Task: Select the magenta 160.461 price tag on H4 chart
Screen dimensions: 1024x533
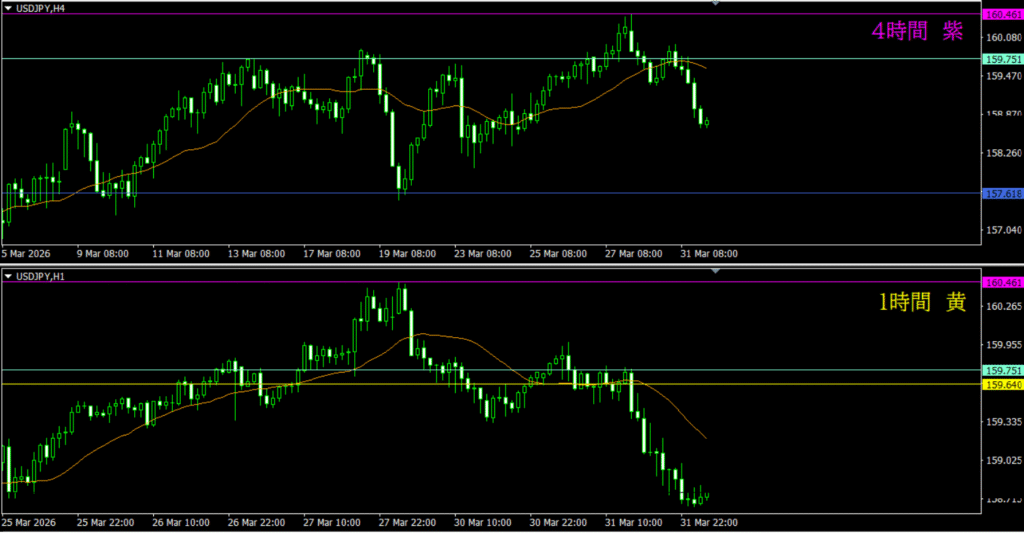Action: [x=1002, y=15]
